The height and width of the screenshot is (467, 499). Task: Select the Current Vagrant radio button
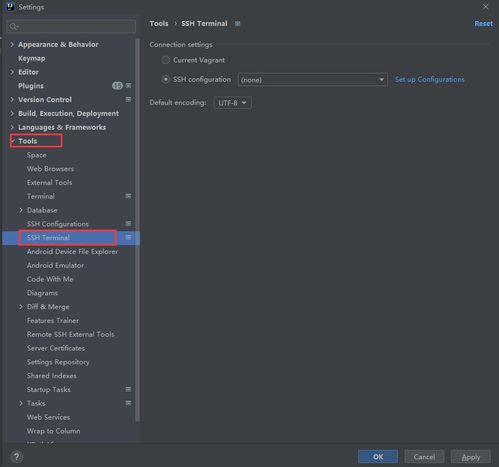click(x=165, y=60)
